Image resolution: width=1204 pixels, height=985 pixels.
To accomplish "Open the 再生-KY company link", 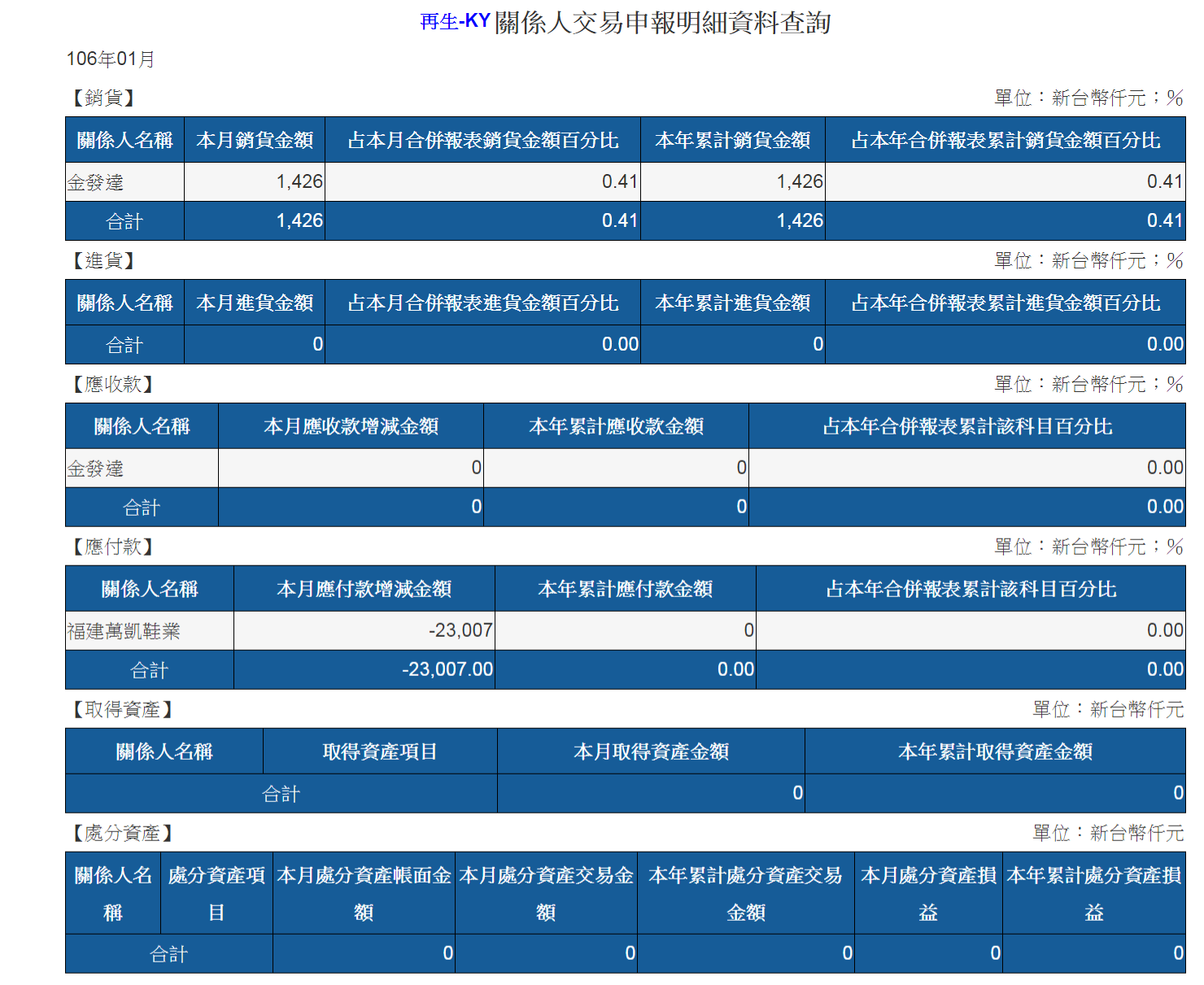I will point(455,22).
